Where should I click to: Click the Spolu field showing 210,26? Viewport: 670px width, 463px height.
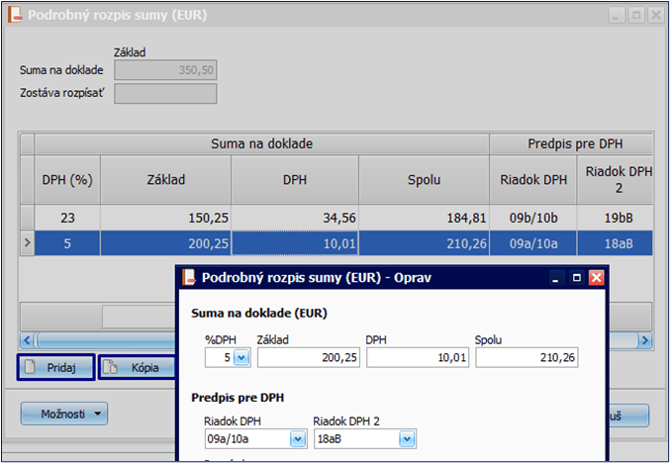[x=526, y=357]
